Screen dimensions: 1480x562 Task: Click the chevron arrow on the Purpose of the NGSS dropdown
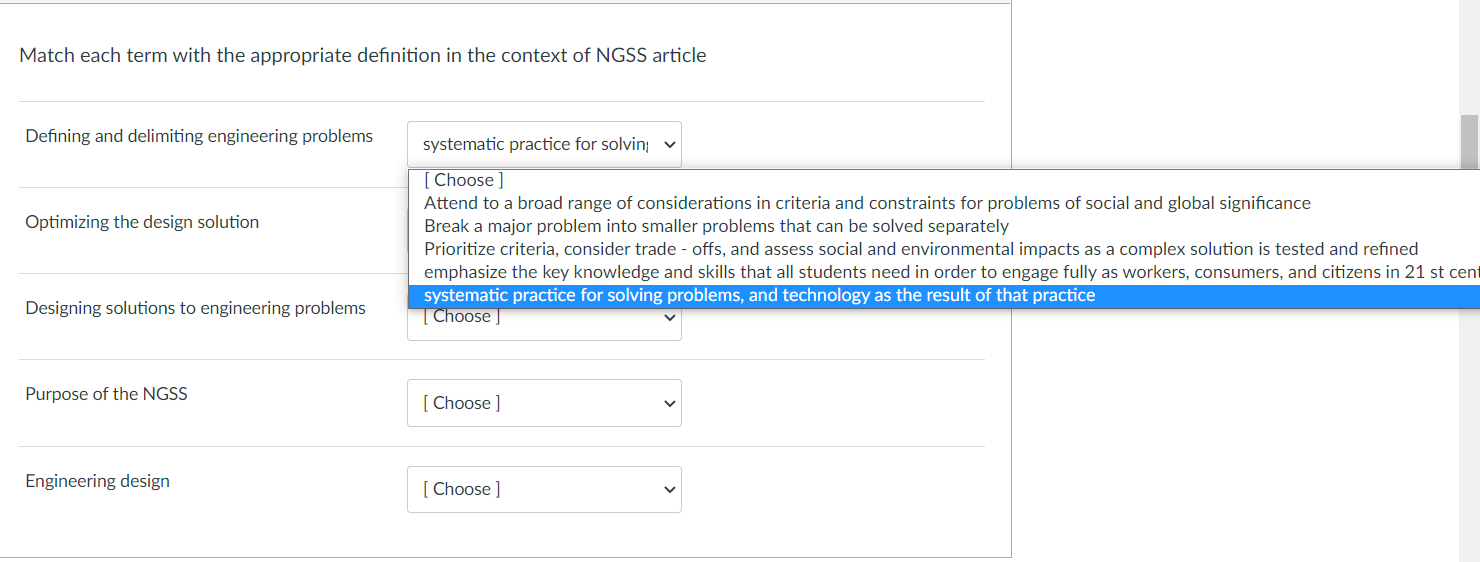[x=670, y=404]
